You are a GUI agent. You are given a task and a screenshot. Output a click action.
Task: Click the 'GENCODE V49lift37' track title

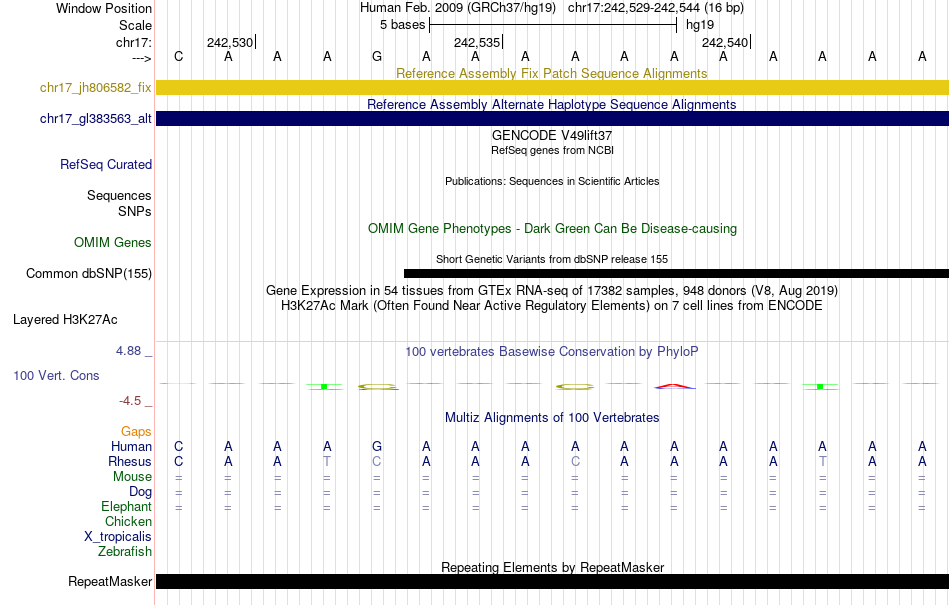[x=552, y=135]
